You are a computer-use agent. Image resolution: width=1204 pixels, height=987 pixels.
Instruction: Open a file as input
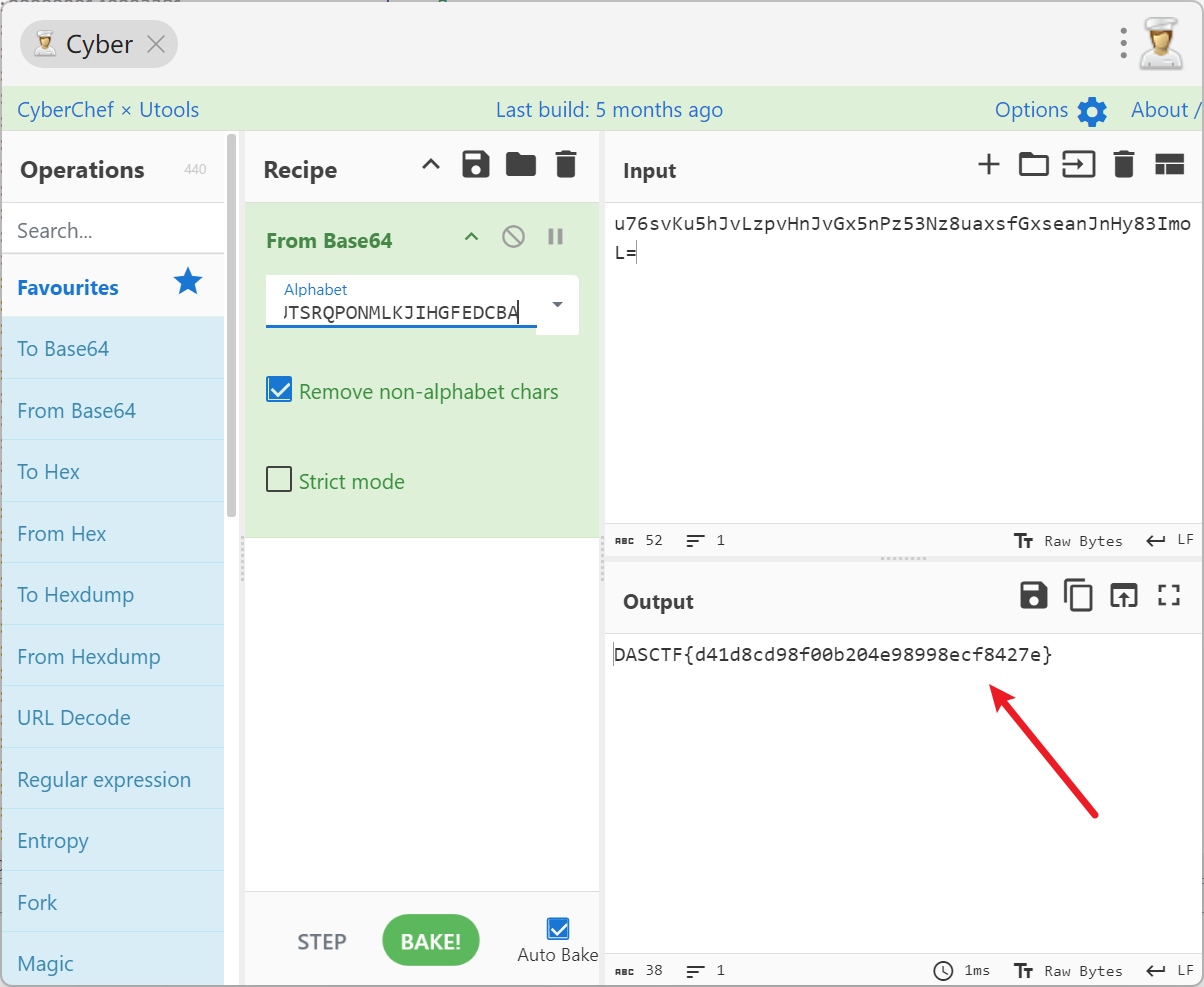(x=1078, y=165)
